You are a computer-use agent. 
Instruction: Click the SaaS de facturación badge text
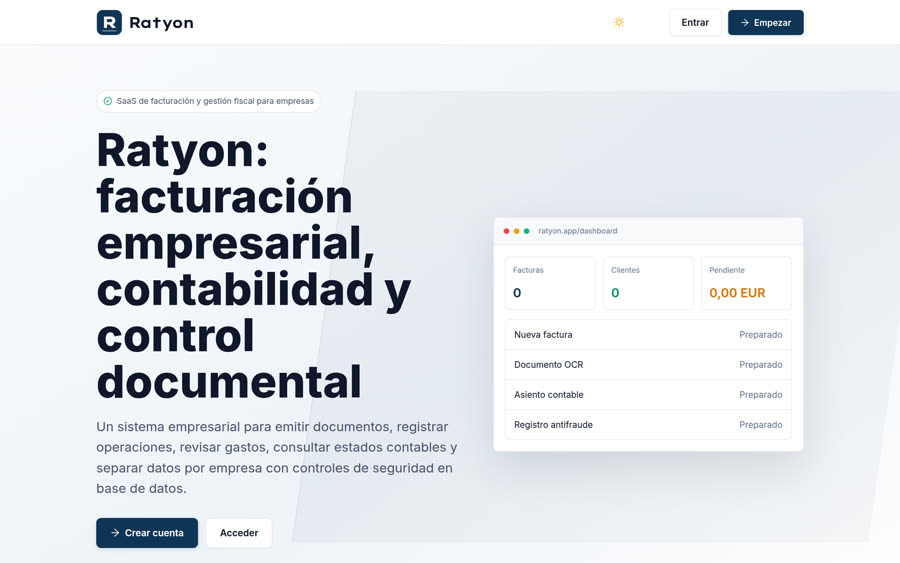(215, 101)
